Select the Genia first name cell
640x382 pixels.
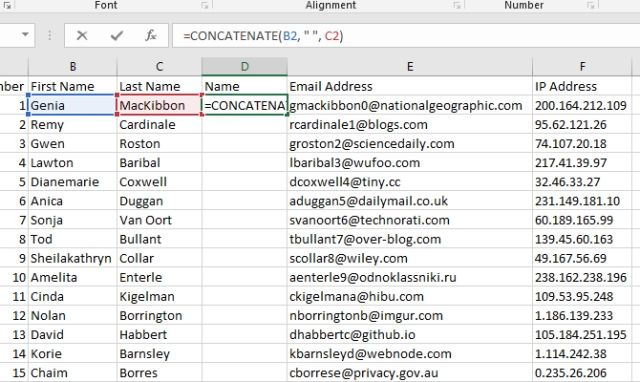pos(72,105)
